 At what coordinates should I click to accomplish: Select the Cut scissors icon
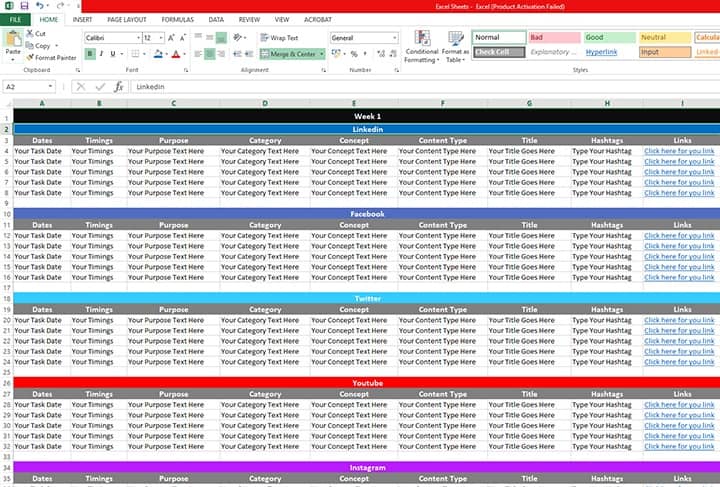click(x=28, y=33)
